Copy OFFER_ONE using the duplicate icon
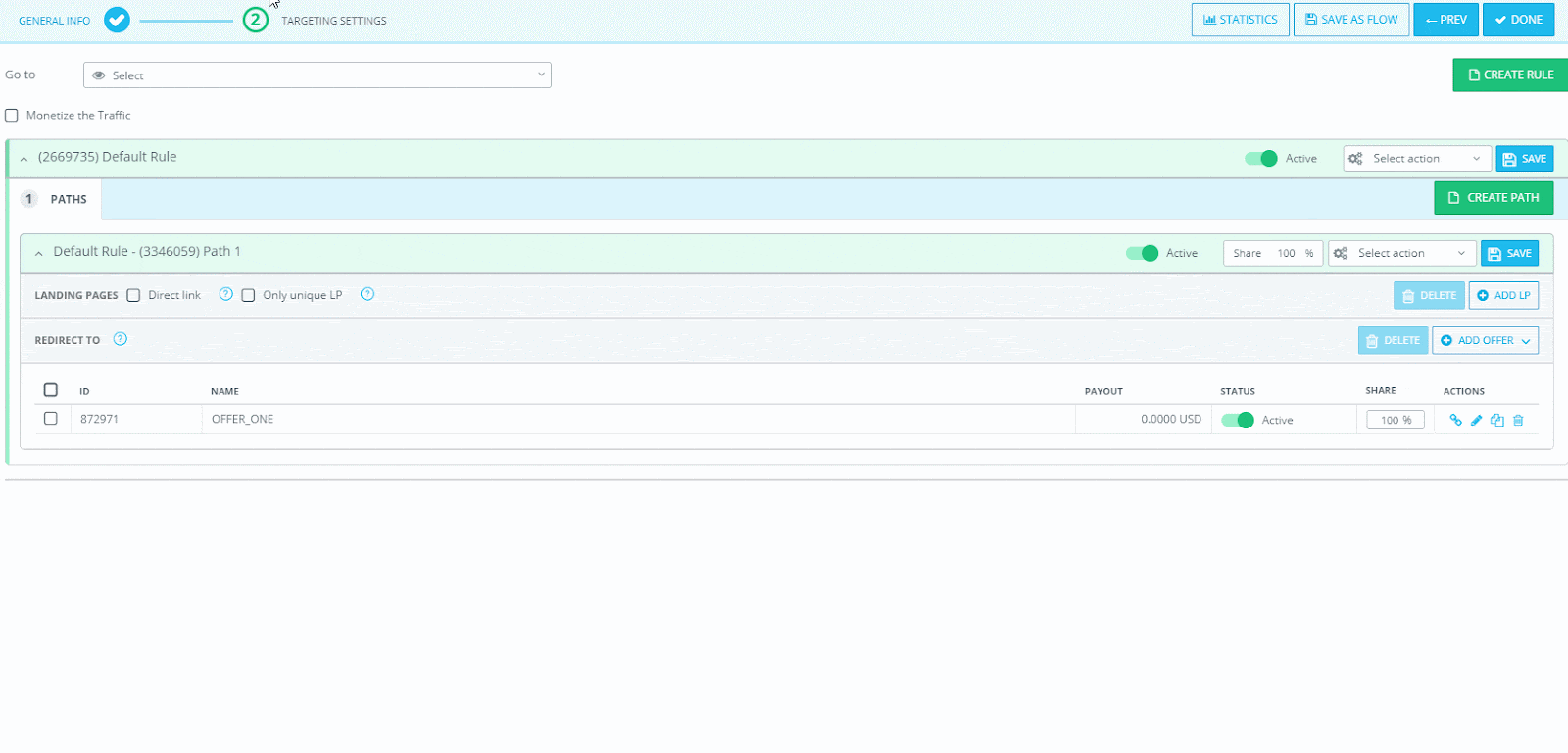 click(x=1497, y=420)
